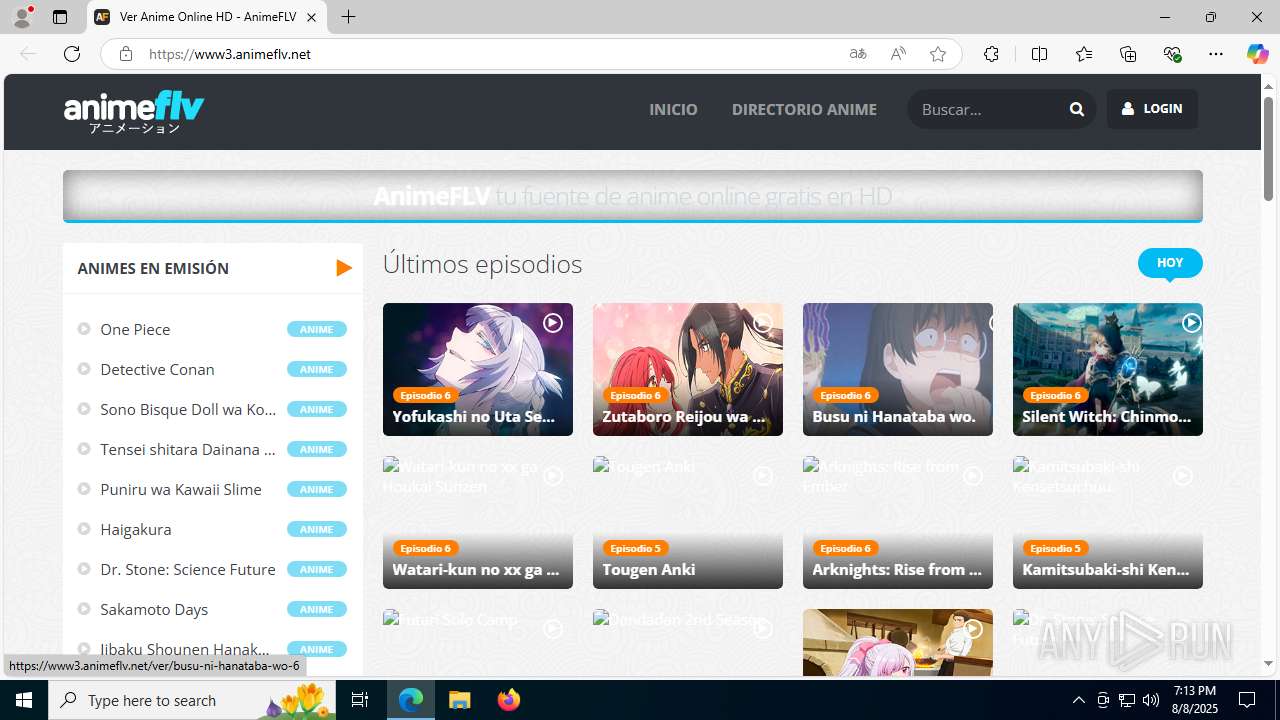This screenshot has height=720, width=1280.
Task: Click the AnimeFLV logo
Action: click(134, 112)
